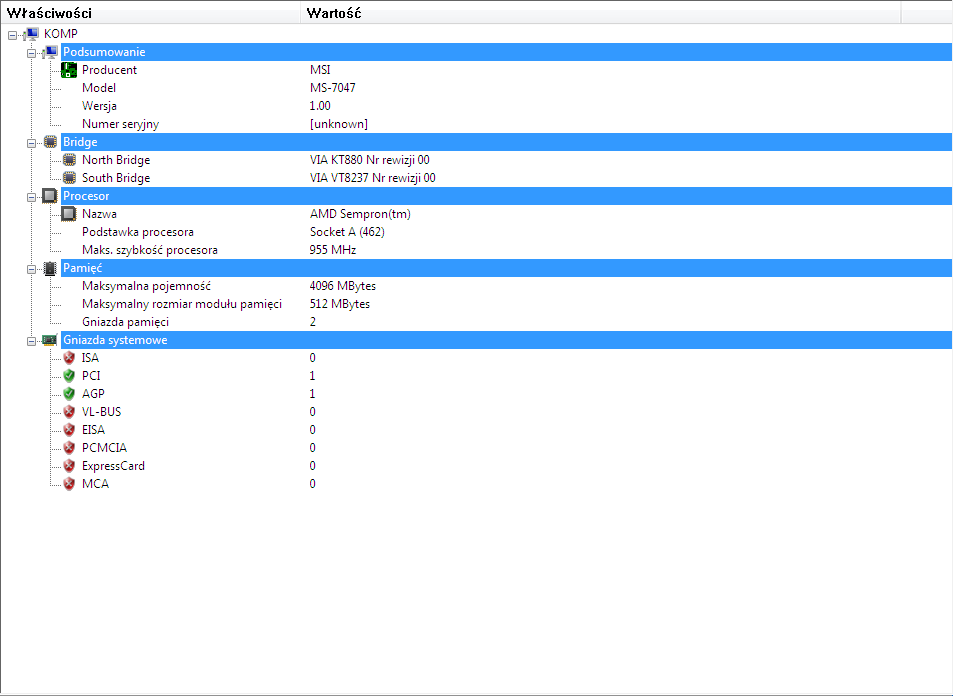
Task: Click the Pamięć memory icon
Action: click(50, 268)
